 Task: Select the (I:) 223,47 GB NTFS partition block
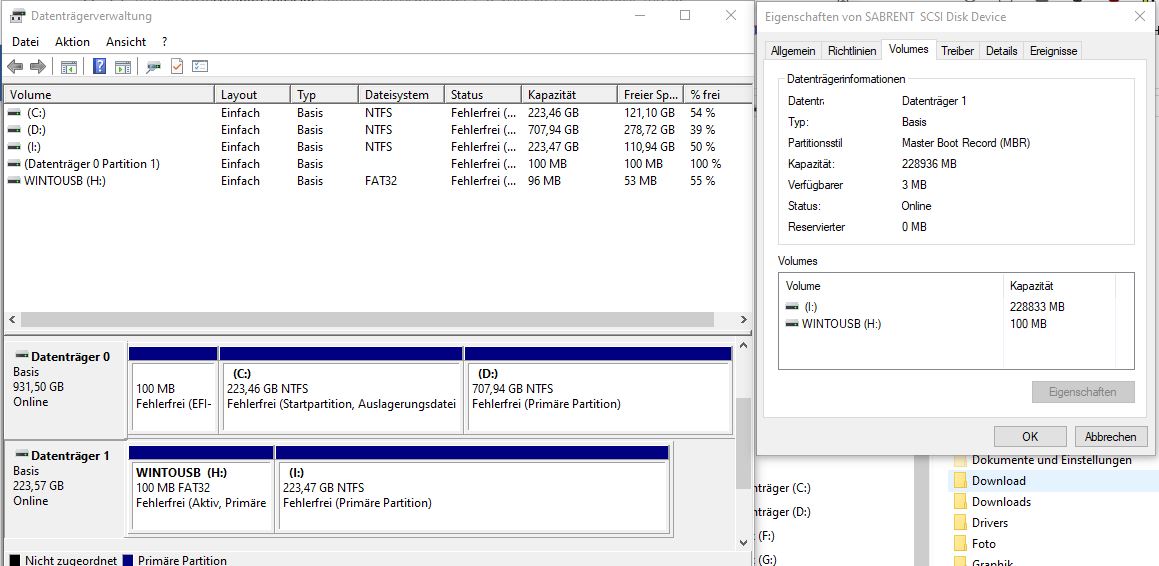(x=472, y=488)
